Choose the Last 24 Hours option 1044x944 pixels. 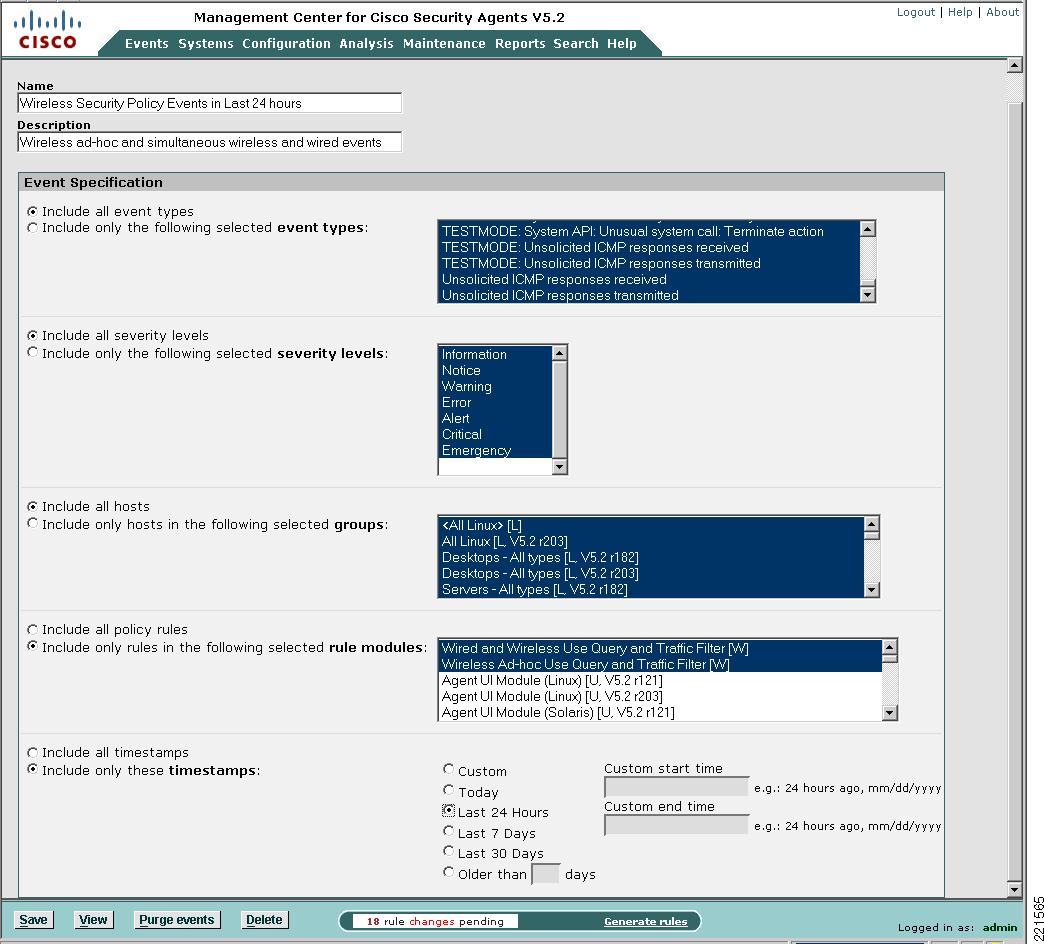point(449,811)
